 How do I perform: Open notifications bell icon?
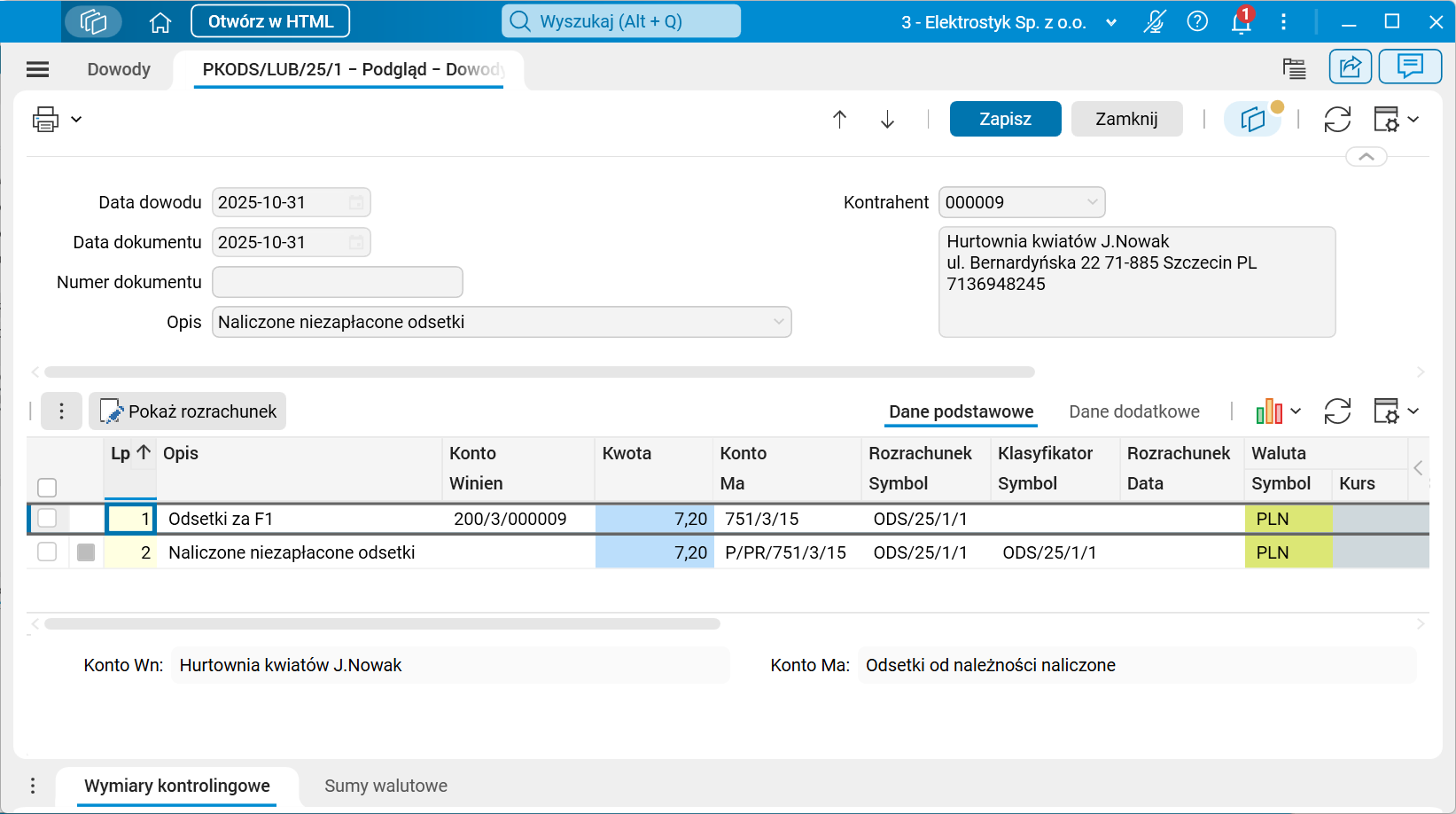coord(1242,21)
